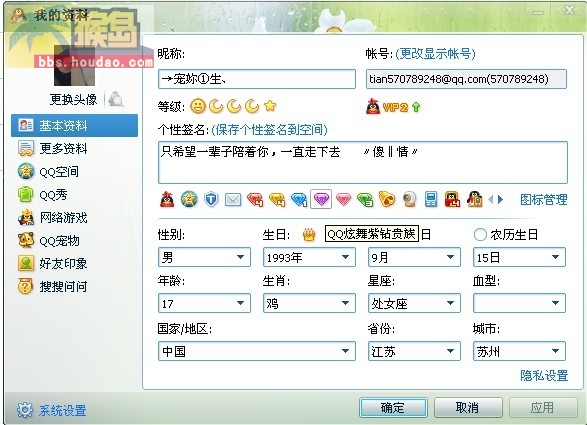
Task: Open the 性别 dropdown showing 男
Action: [x=204, y=257]
